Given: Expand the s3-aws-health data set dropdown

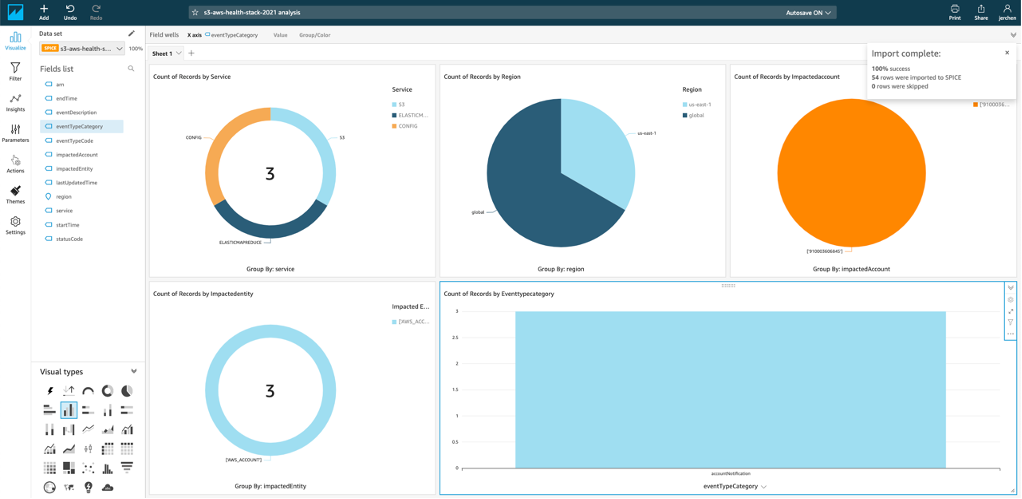Looking at the screenshot, I should (82, 48).
